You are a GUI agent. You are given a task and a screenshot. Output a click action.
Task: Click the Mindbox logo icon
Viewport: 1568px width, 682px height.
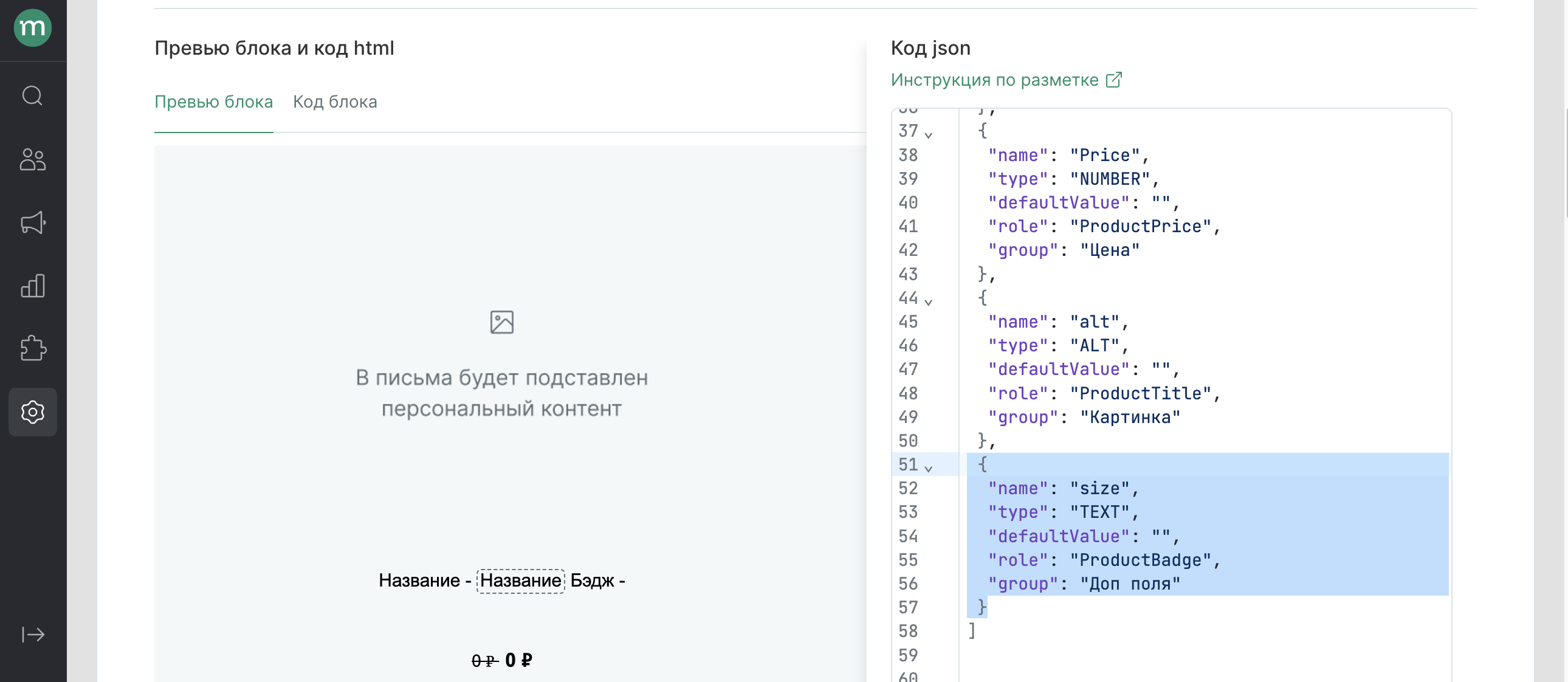[33, 28]
